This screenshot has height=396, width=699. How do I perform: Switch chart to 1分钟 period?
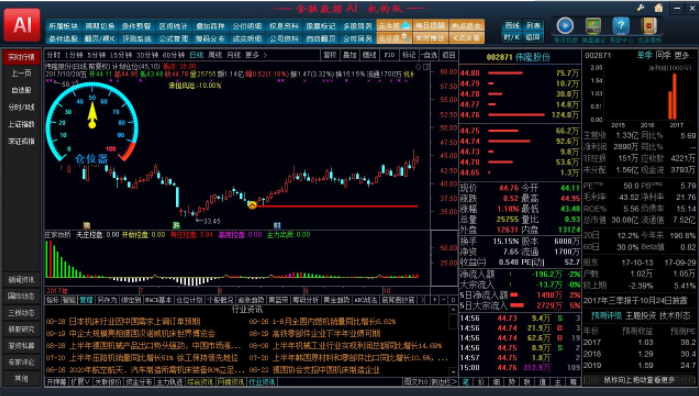[x=74, y=55]
